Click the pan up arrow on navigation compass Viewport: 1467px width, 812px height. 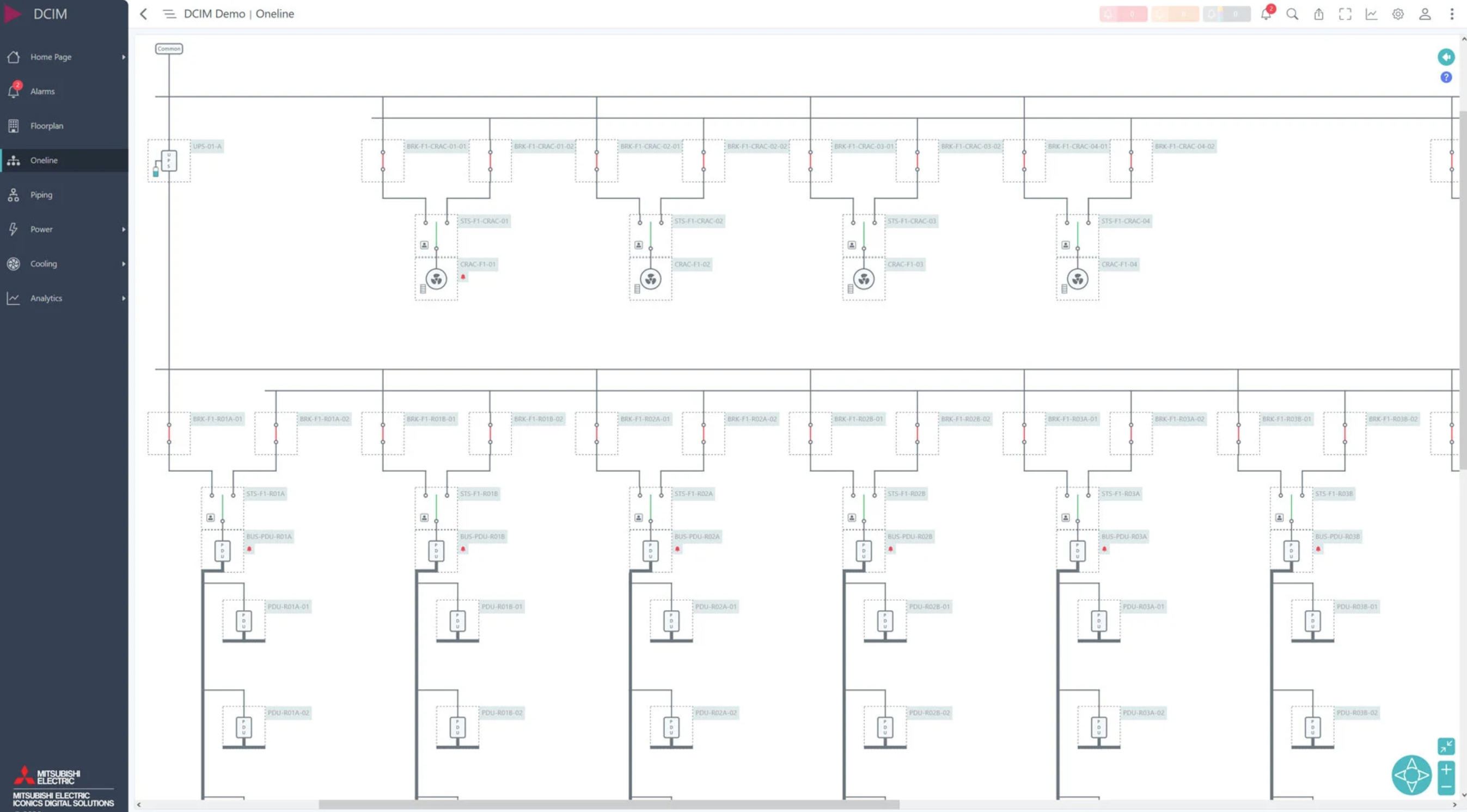(x=1412, y=764)
